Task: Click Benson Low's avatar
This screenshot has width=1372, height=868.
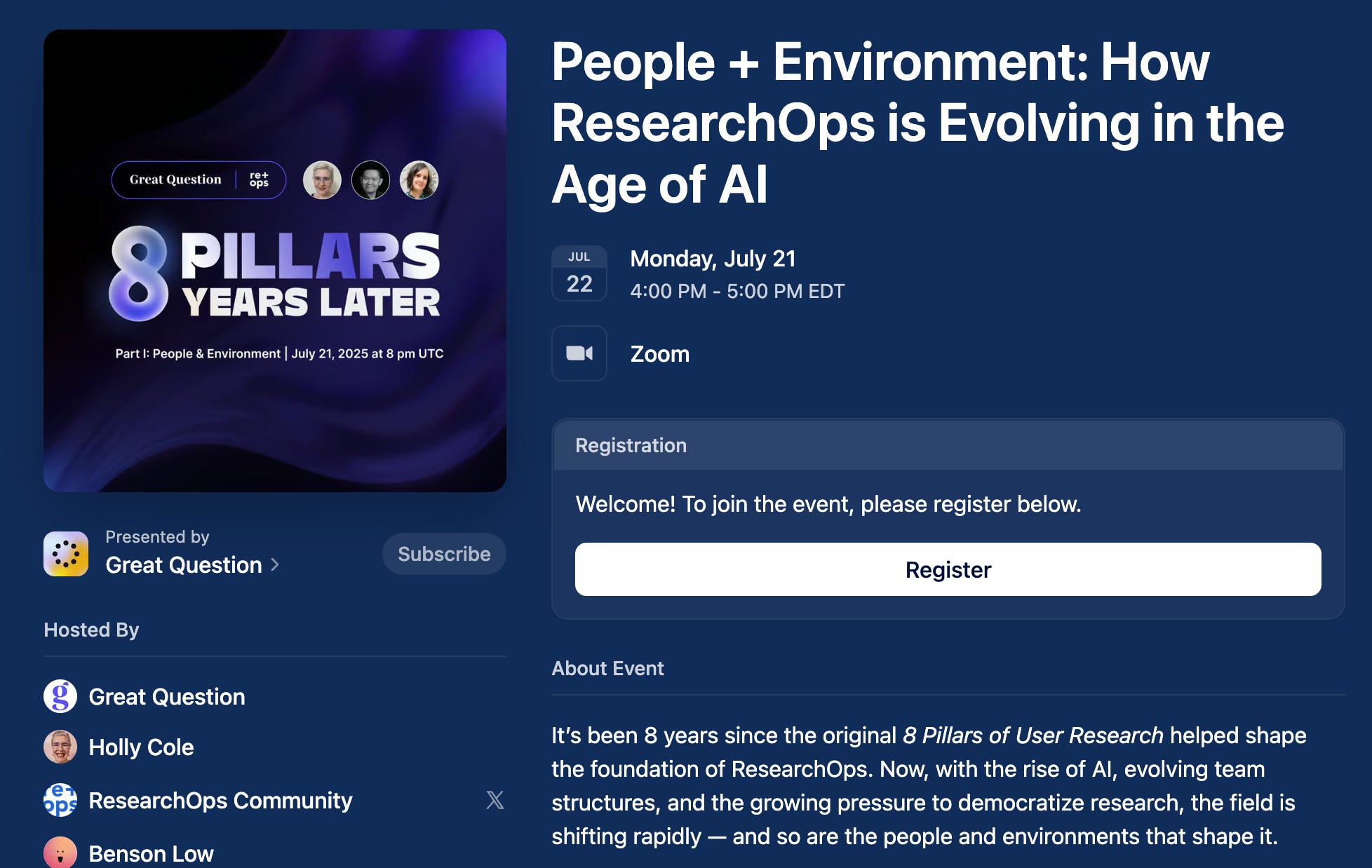Action: pyautogui.click(x=60, y=853)
